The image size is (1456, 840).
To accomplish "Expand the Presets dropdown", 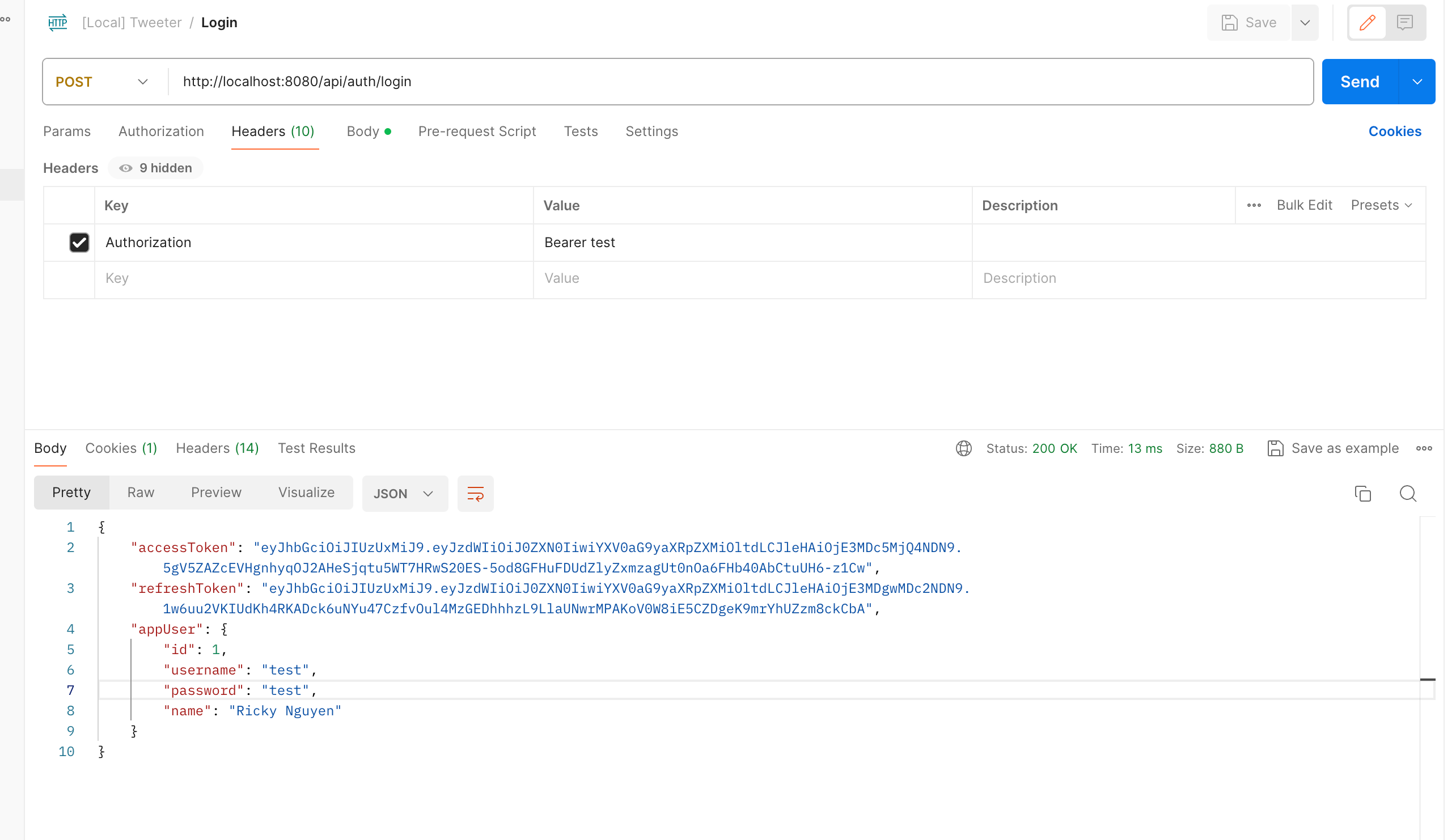I will tap(1381, 205).
